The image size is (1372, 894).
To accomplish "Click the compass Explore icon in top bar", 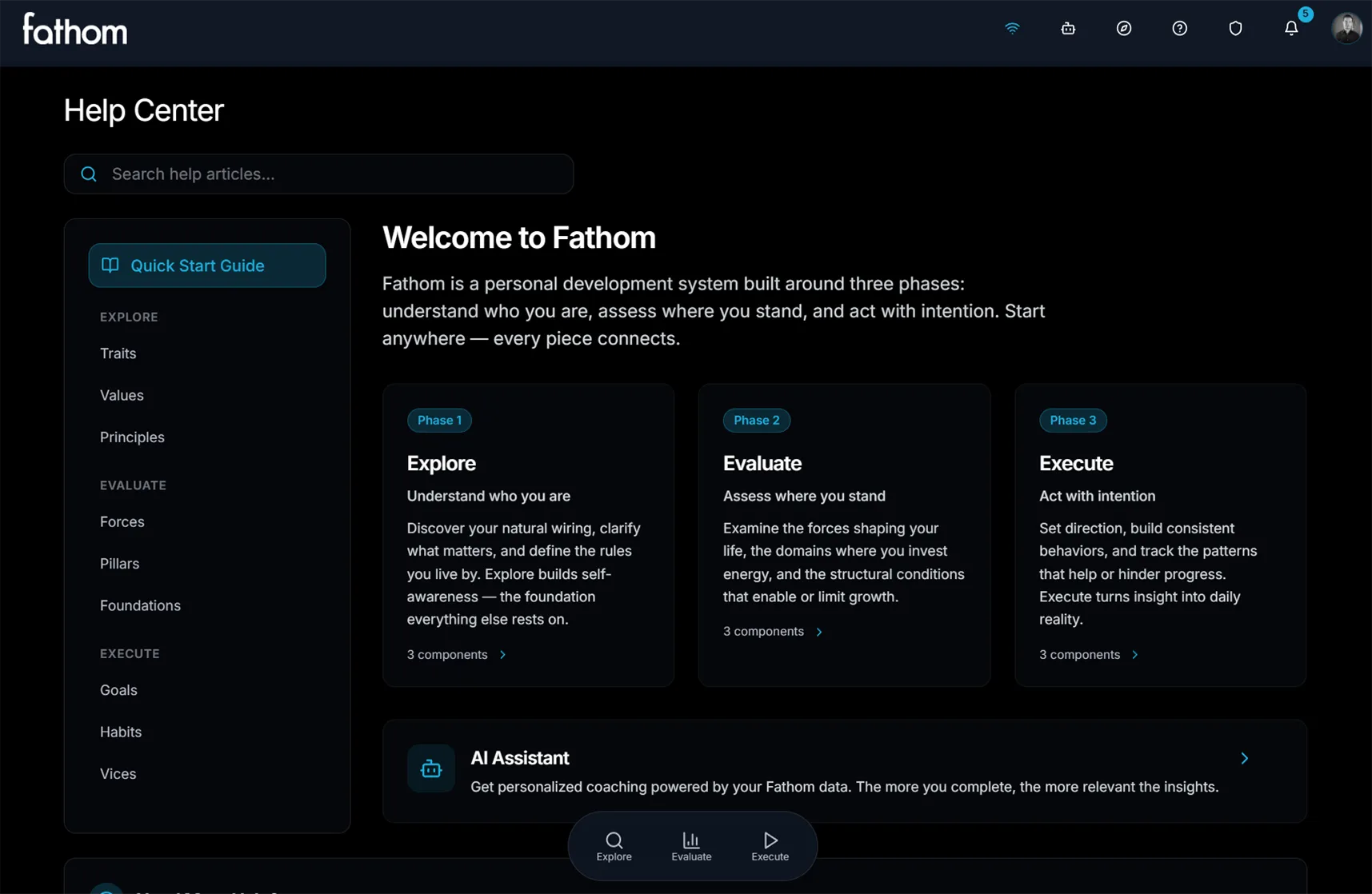I will [1124, 28].
